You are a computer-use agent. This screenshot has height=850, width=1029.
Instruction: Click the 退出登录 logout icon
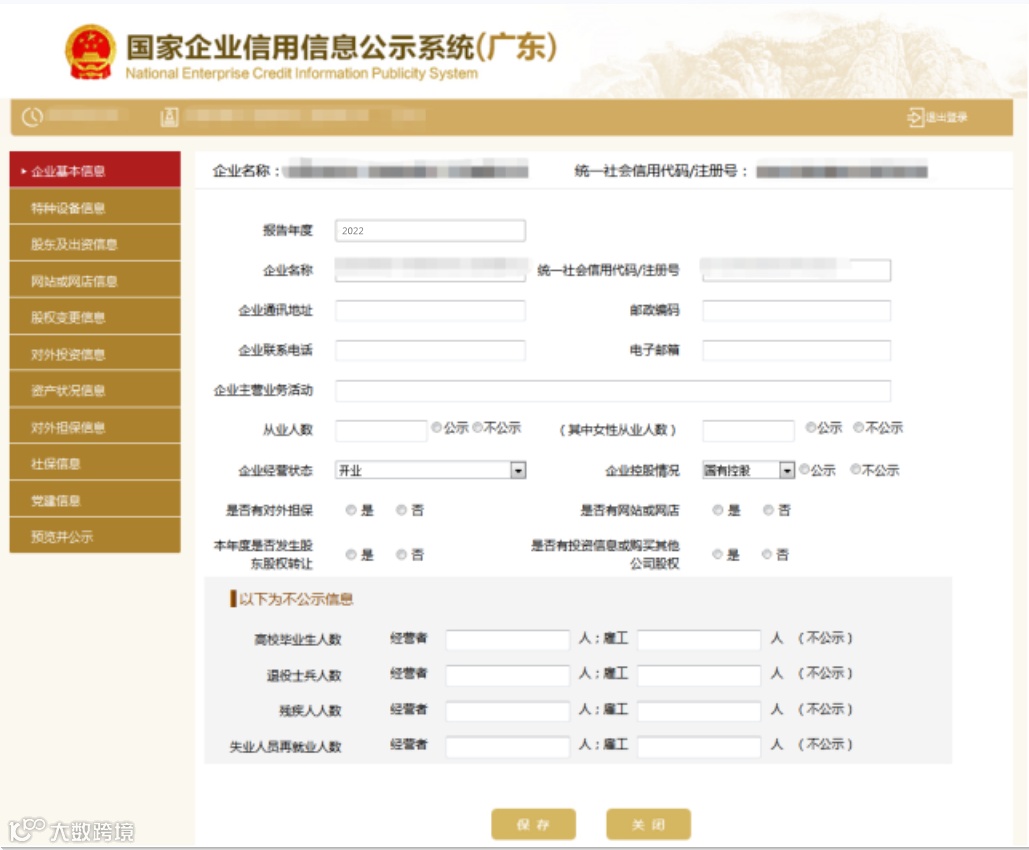[915, 117]
